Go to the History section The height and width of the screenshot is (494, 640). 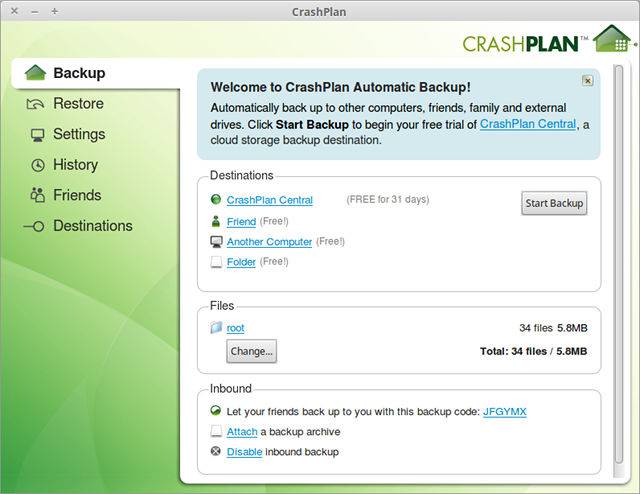[x=76, y=165]
